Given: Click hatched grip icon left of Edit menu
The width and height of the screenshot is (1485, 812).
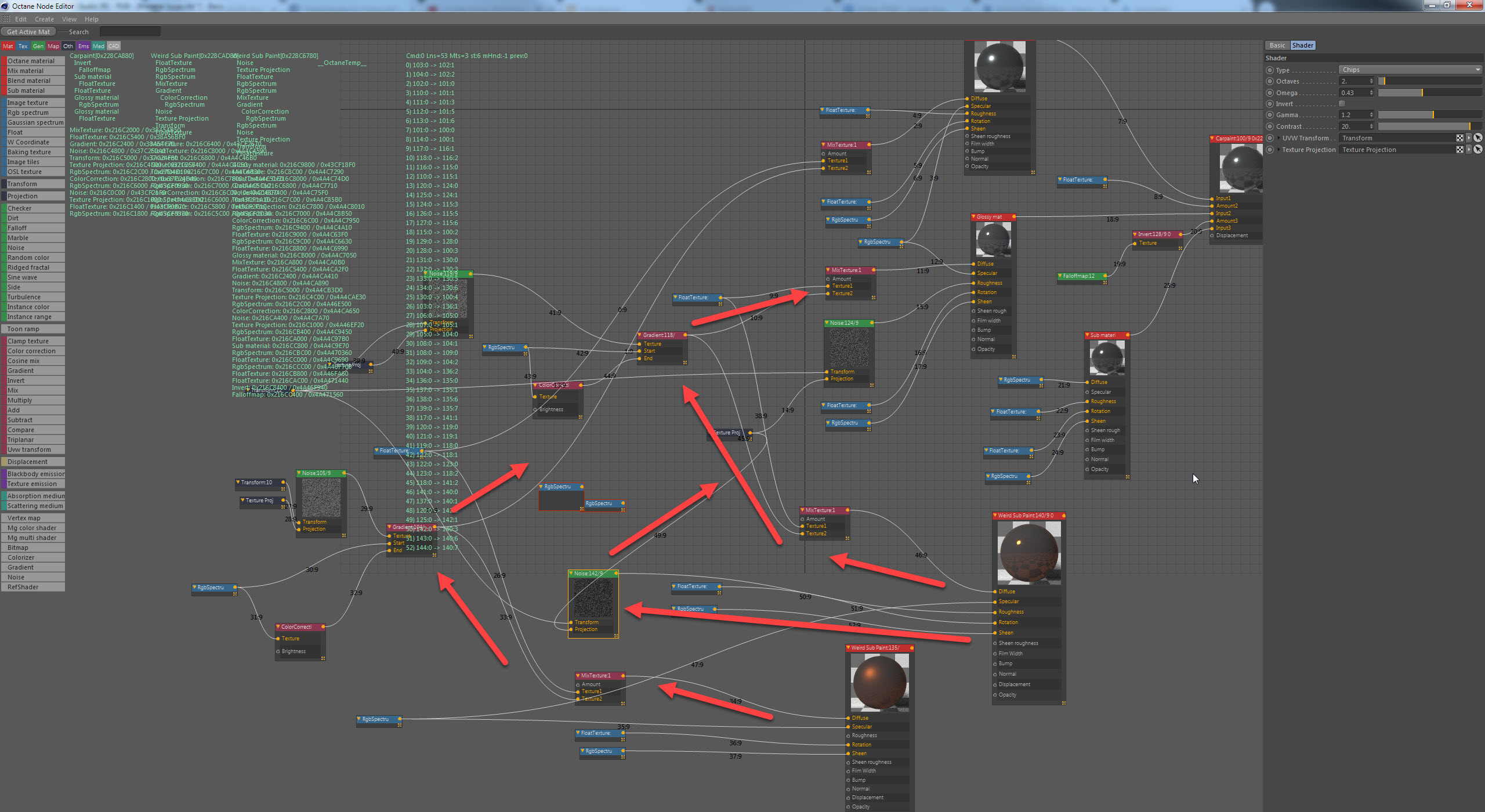Looking at the screenshot, I should pos(6,19).
